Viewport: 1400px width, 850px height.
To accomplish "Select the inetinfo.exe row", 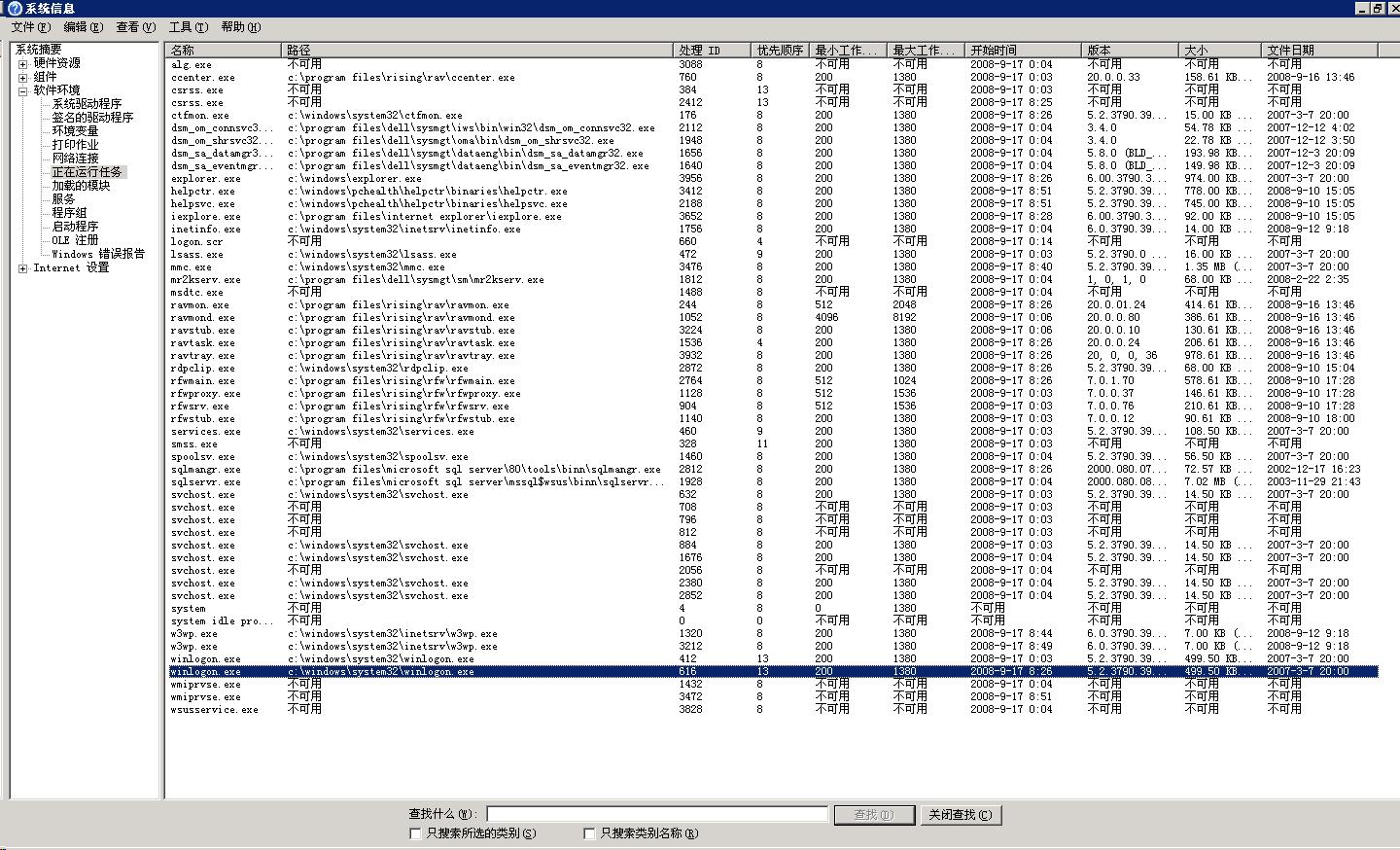I will [x=773, y=230].
